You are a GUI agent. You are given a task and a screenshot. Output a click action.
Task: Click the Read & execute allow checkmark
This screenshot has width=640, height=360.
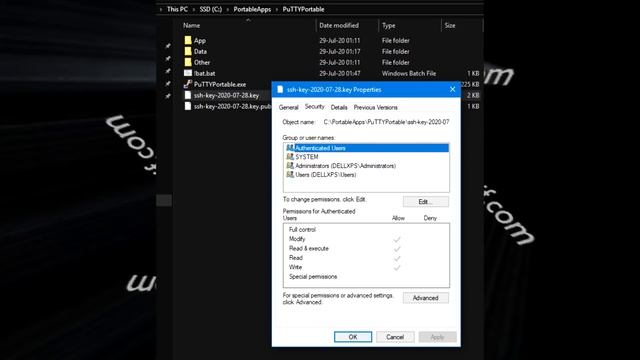tap(397, 248)
